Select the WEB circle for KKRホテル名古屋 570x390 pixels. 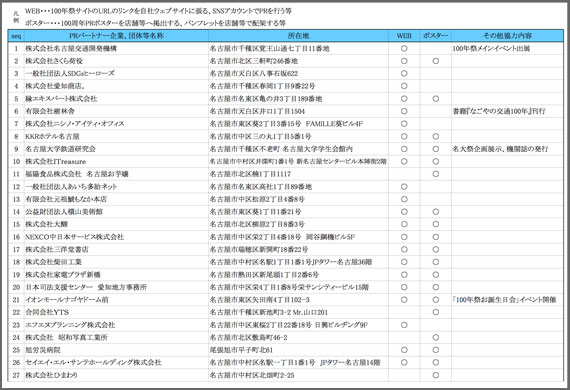click(404, 136)
